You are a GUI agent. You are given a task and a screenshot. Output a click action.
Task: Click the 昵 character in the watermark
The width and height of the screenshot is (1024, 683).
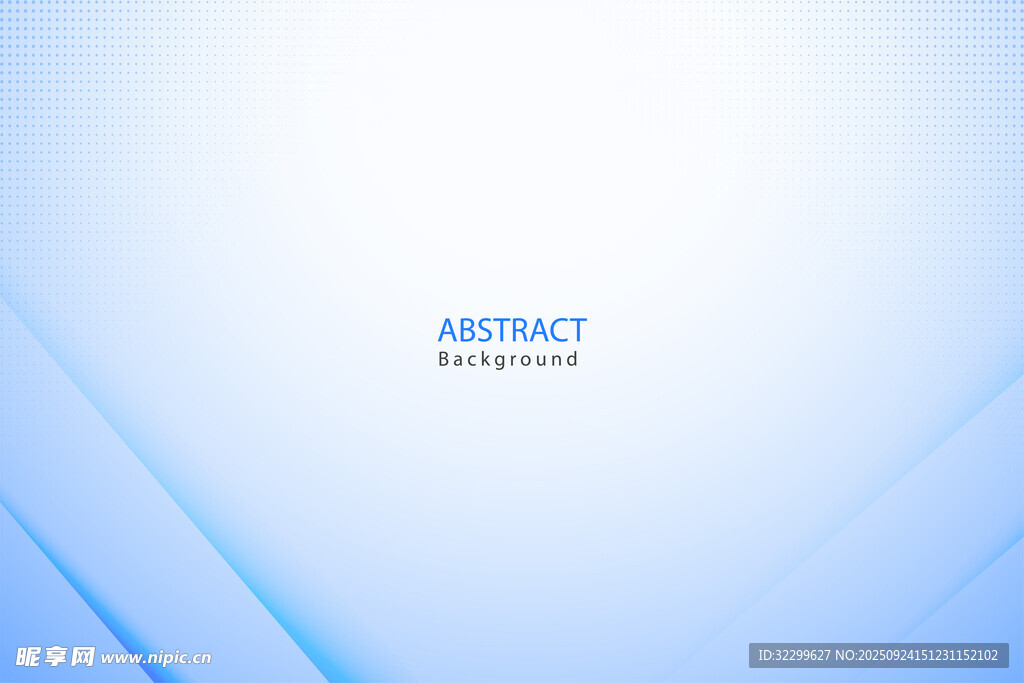[x=28, y=656]
